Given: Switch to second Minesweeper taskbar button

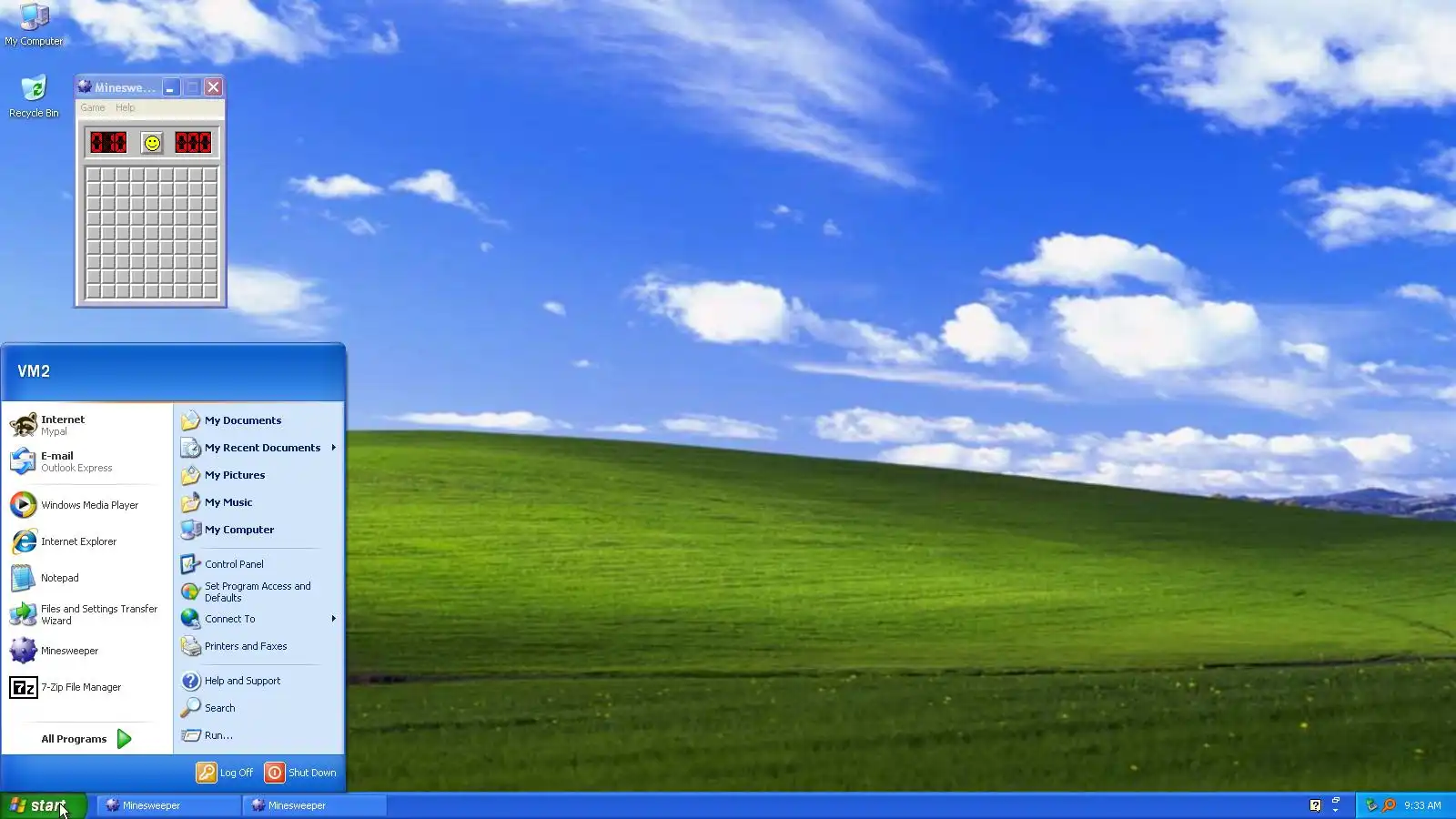Looking at the screenshot, I should pyautogui.click(x=313, y=805).
